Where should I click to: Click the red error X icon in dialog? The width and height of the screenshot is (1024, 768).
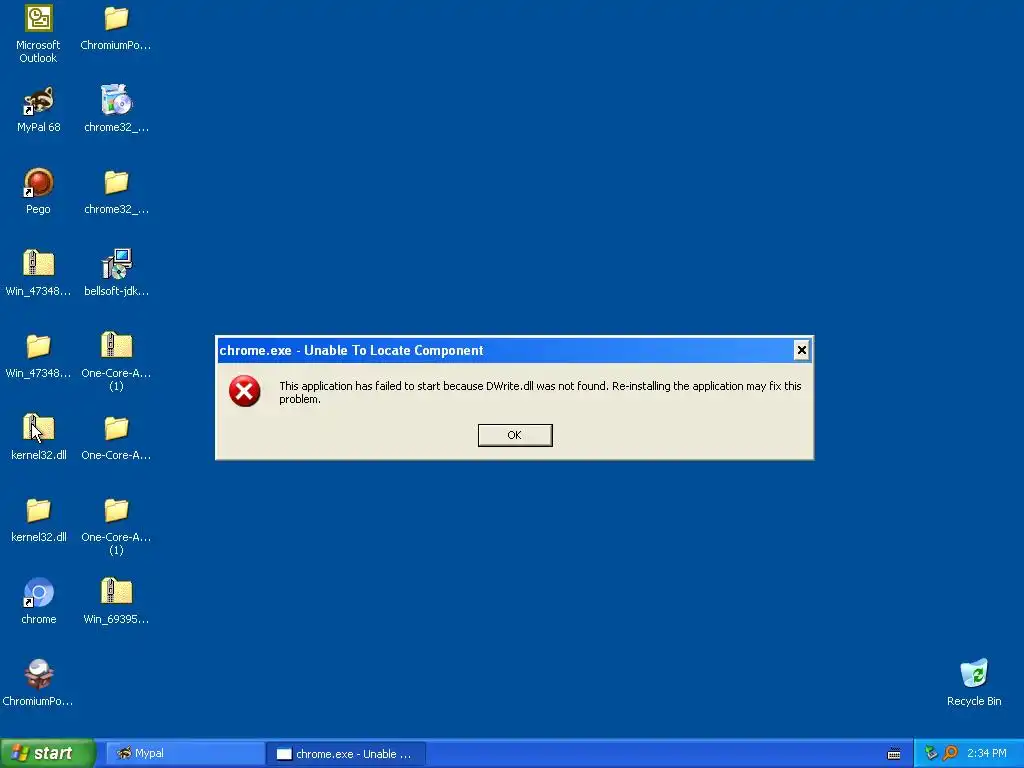(245, 391)
